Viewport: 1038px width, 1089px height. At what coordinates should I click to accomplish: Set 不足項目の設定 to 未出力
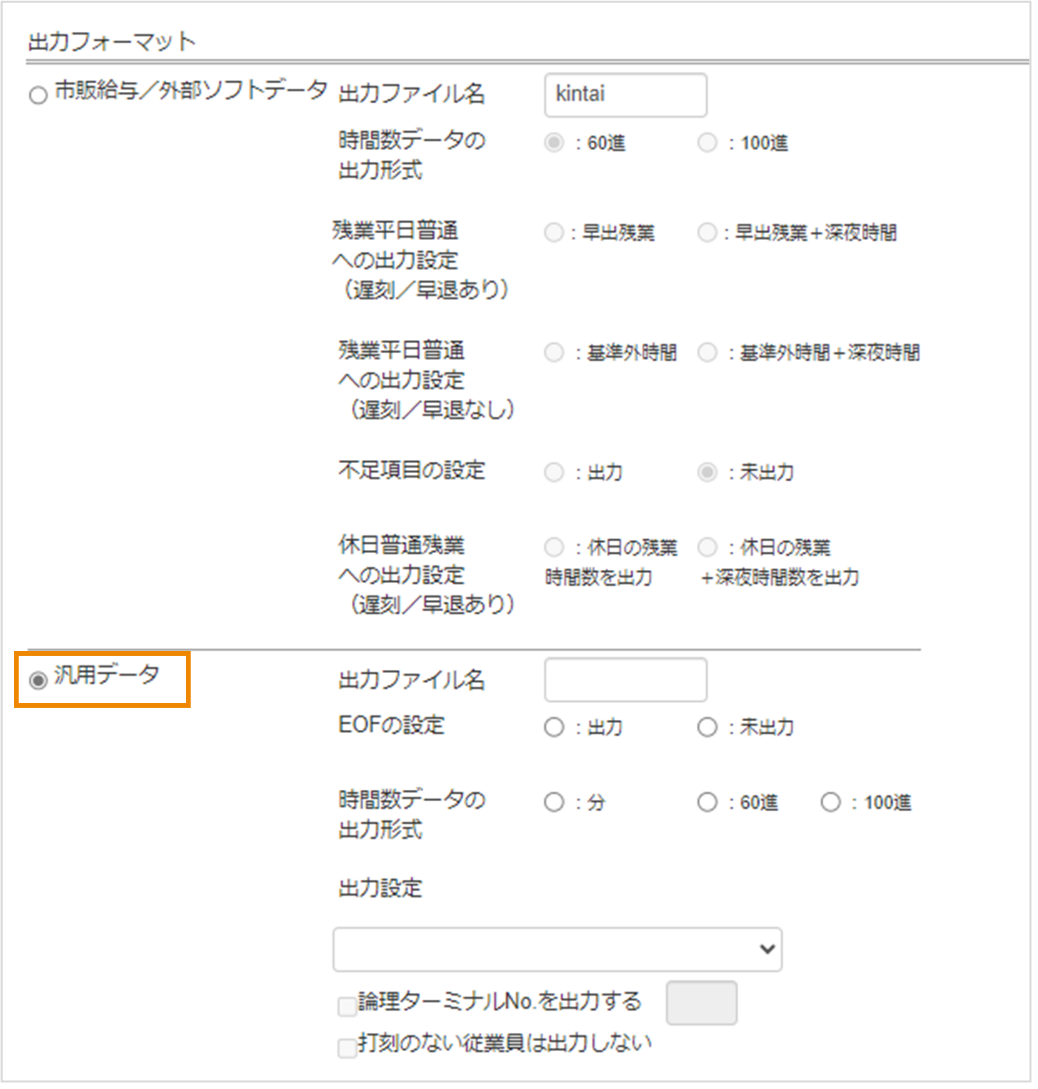click(x=707, y=472)
